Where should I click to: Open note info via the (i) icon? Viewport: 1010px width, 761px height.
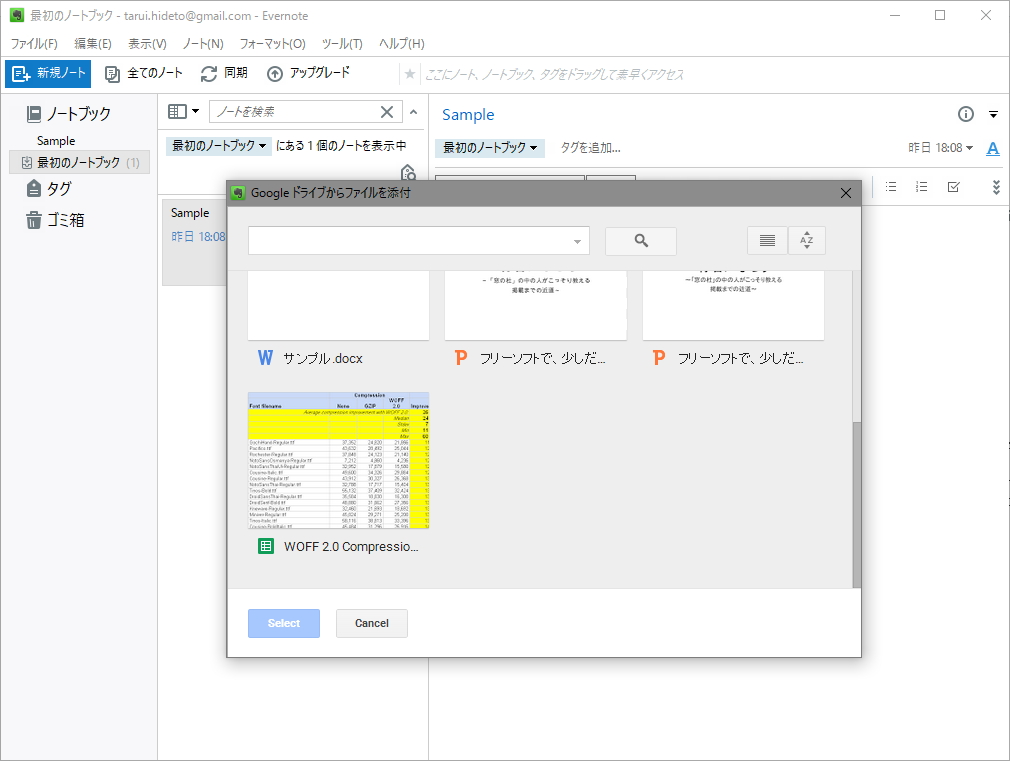pyautogui.click(x=965, y=114)
